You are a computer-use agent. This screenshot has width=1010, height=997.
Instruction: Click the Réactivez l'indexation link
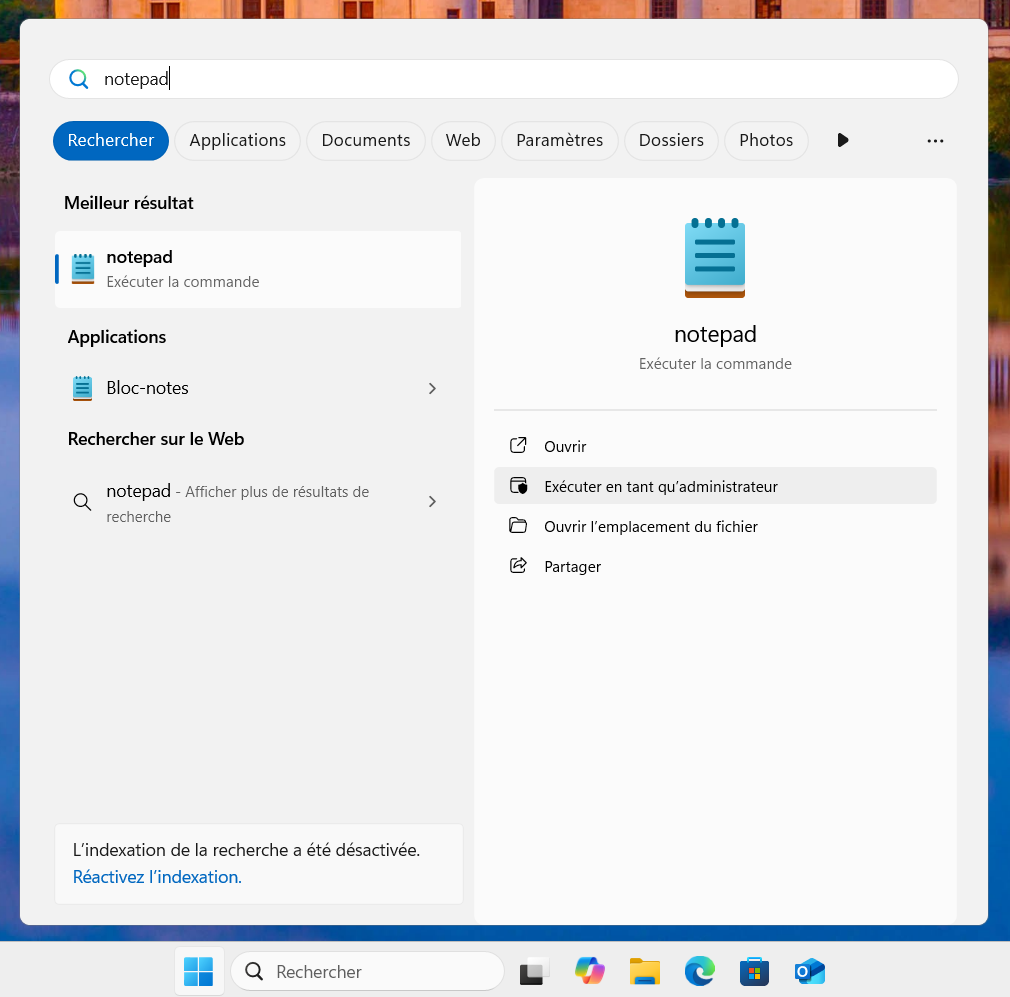pos(157,877)
